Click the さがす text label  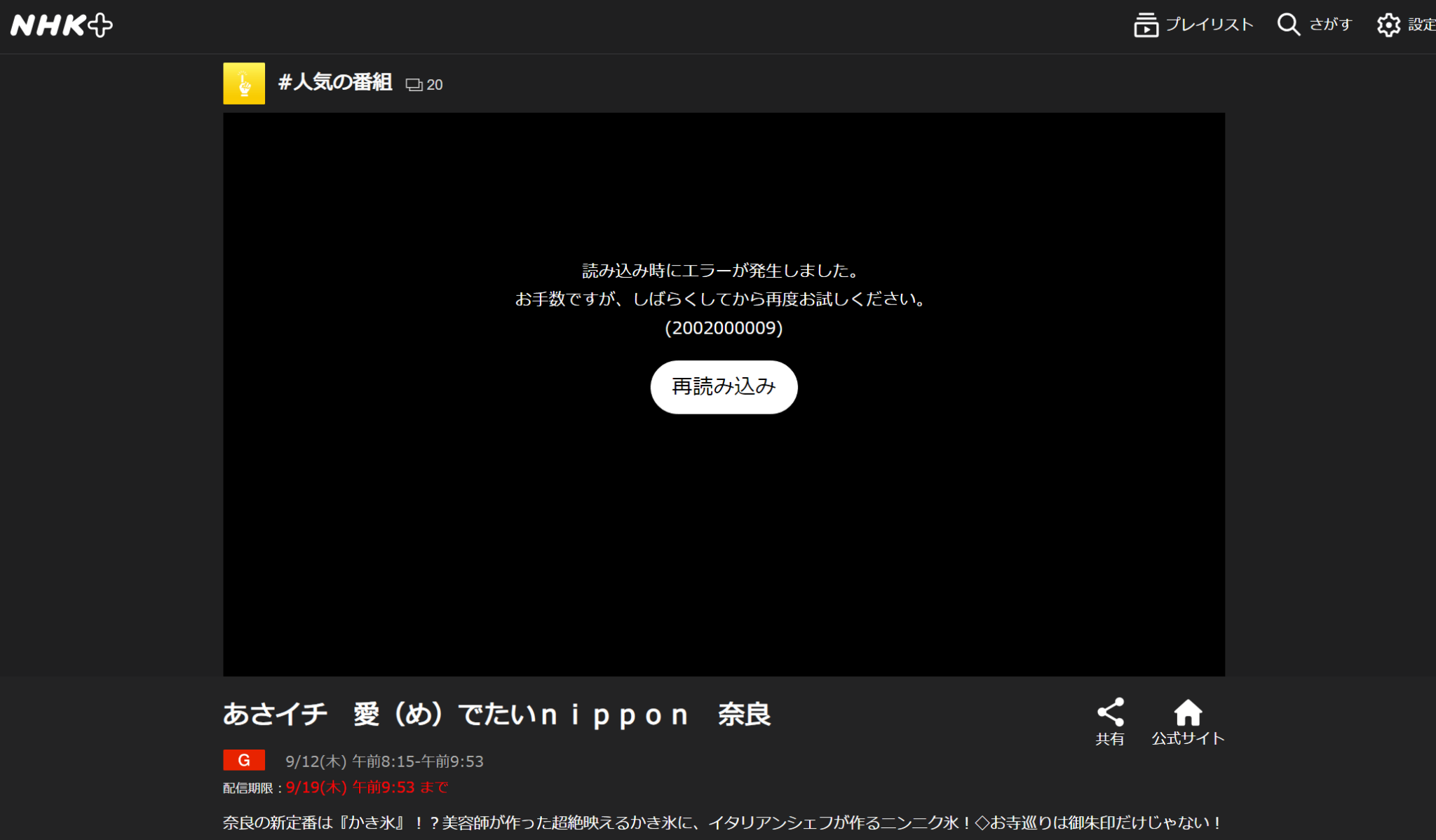click(x=1330, y=24)
